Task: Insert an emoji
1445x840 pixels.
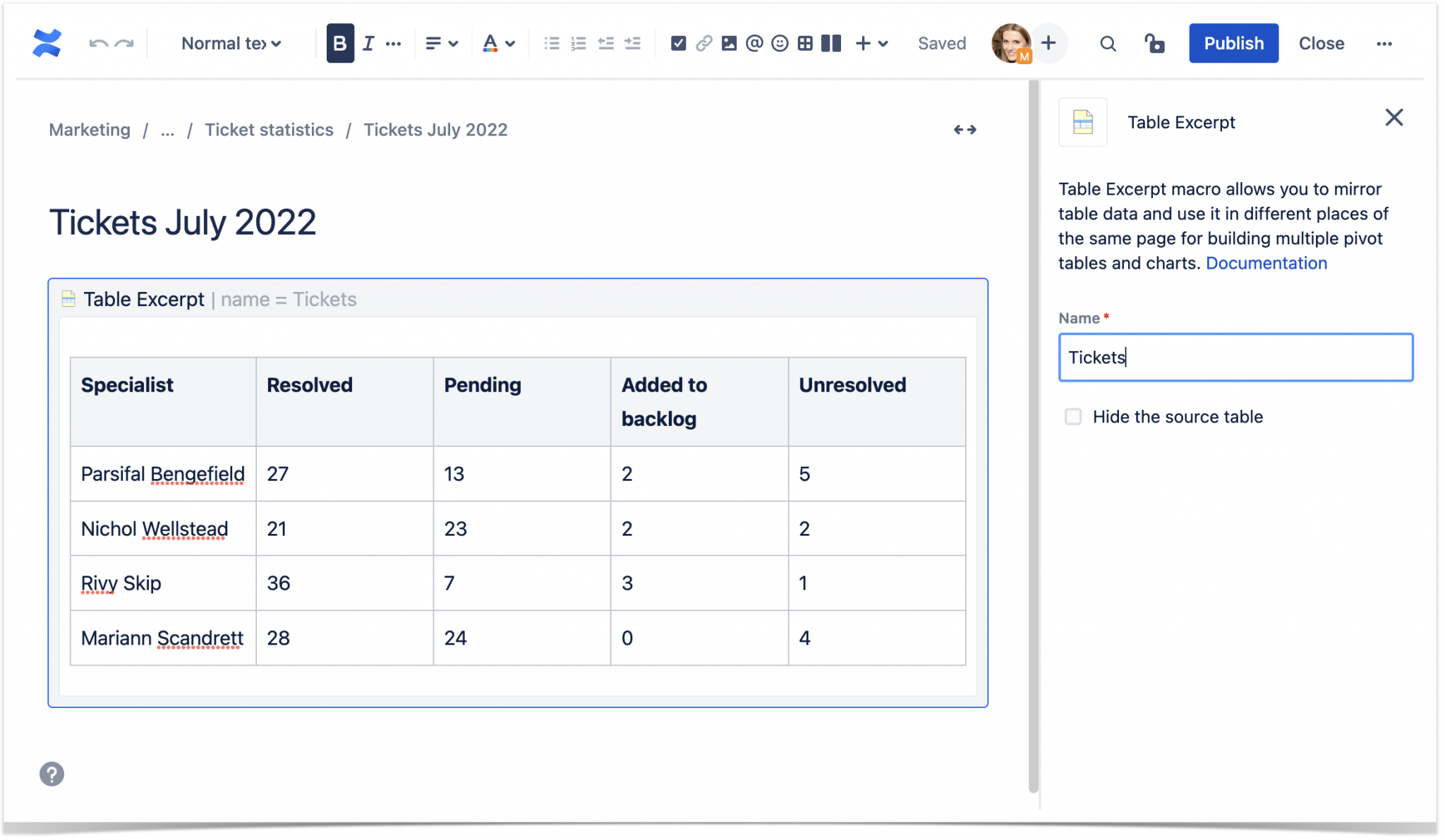Action: click(x=779, y=43)
